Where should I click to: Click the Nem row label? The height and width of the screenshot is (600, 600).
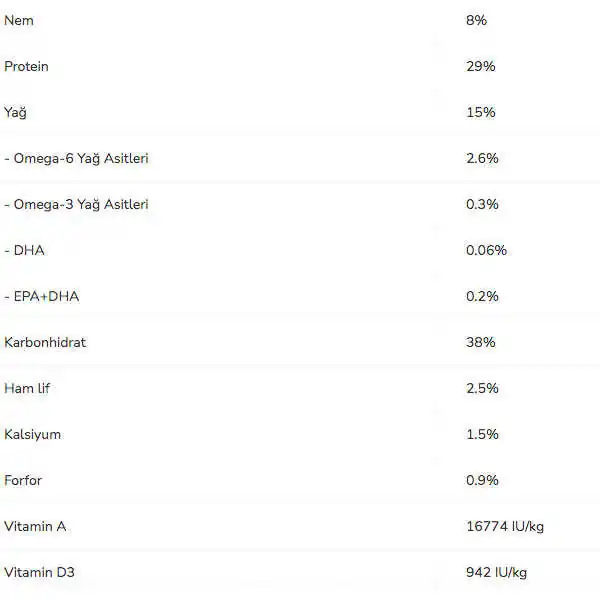[19, 20]
